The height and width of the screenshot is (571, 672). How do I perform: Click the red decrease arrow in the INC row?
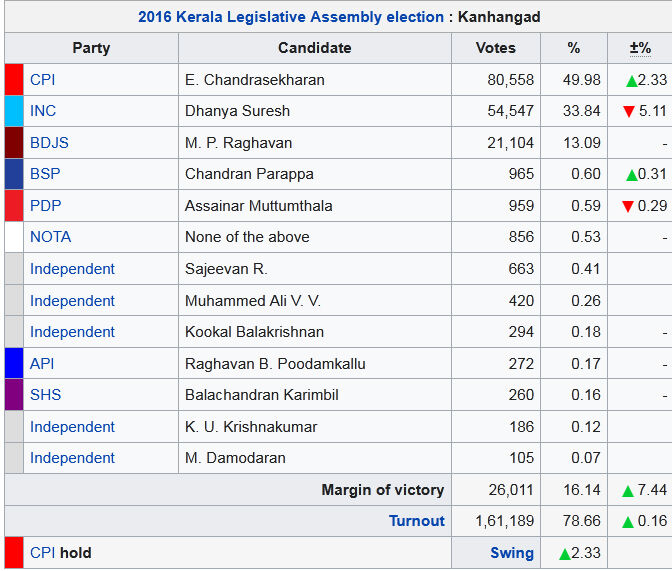click(629, 112)
